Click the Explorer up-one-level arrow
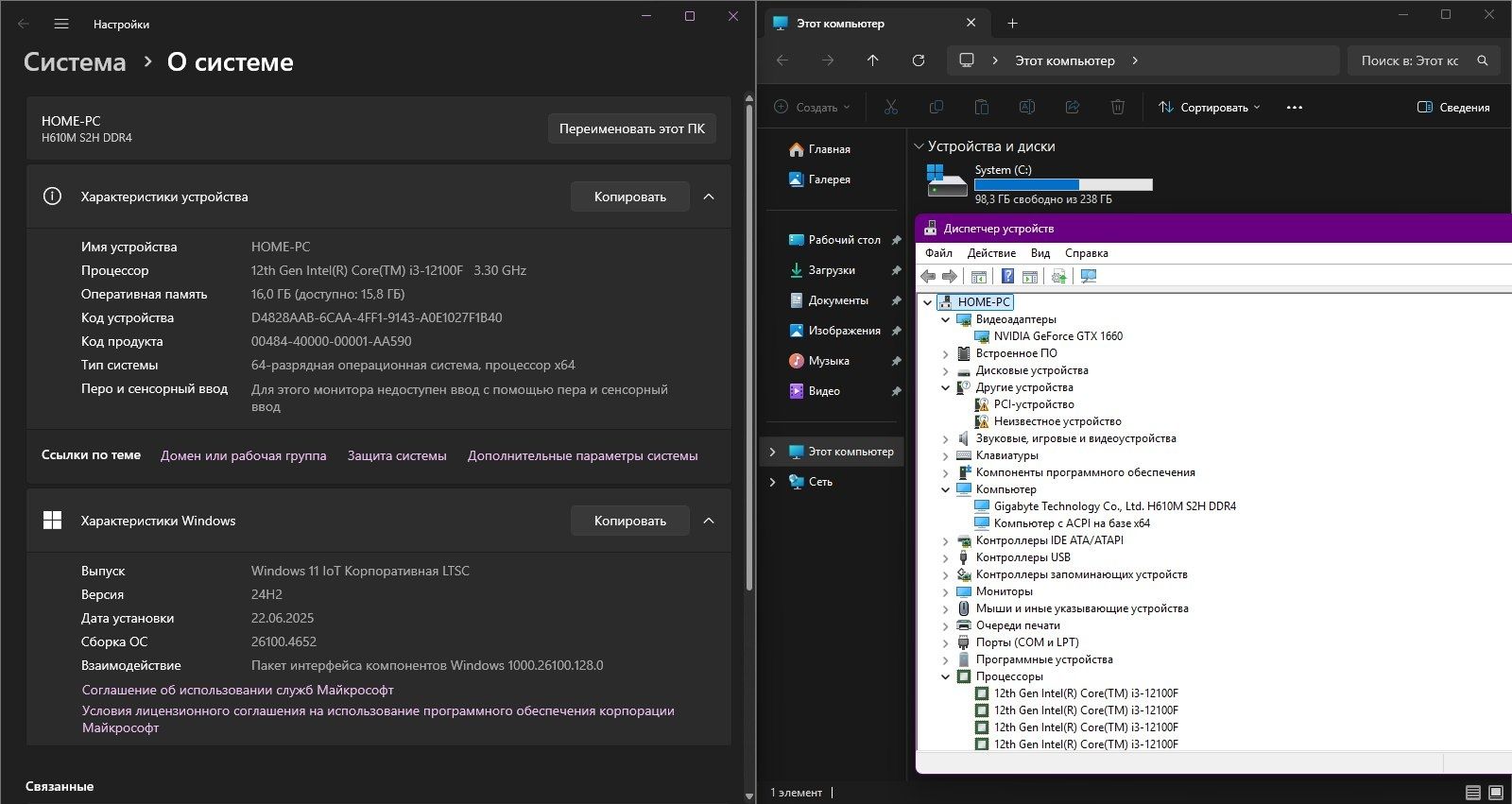 pyautogui.click(x=872, y=60)
